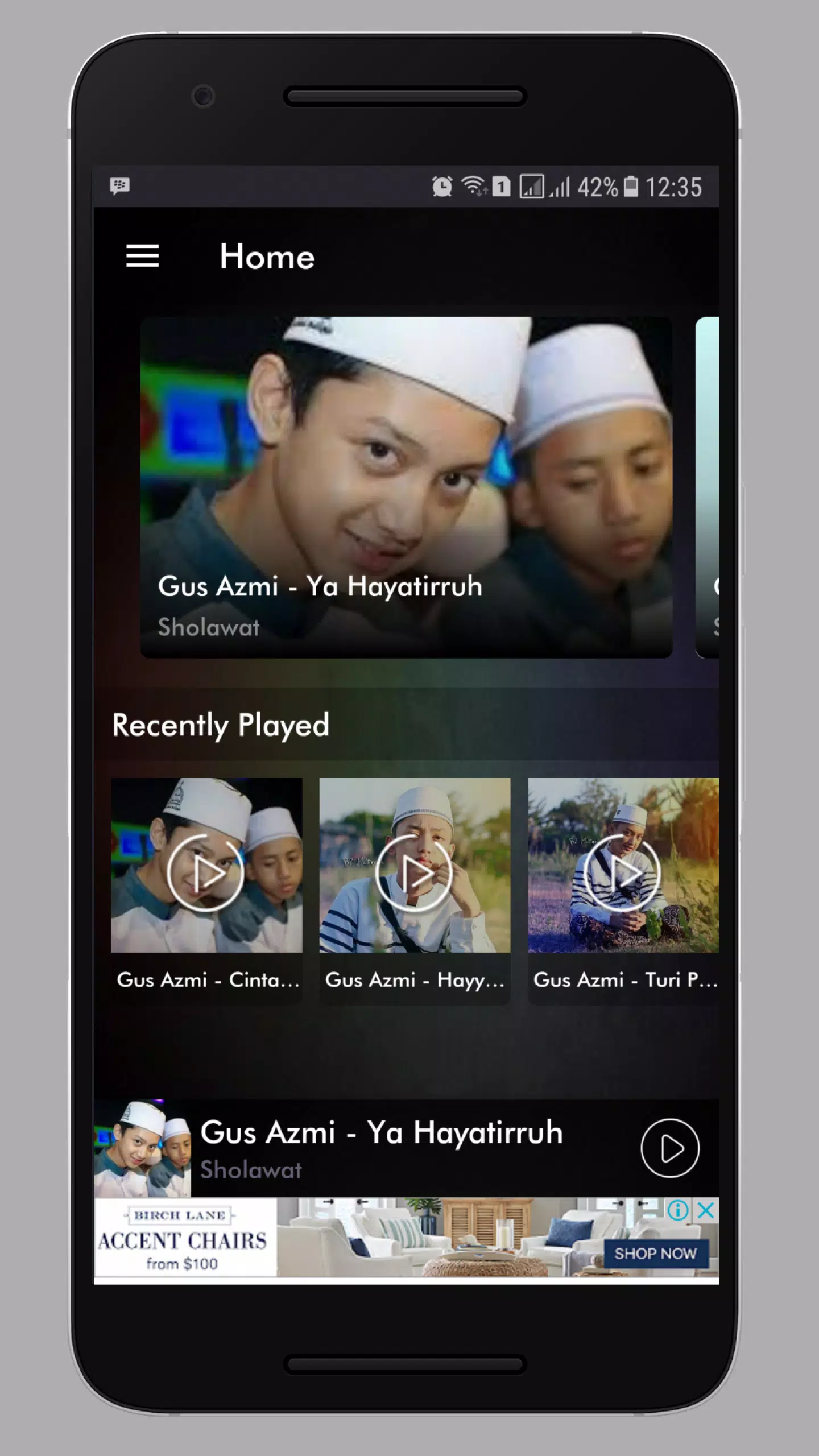Click the 'Gus Azmi - Turi P...' track label
The image size is (819, 1456).
(625, 980)
